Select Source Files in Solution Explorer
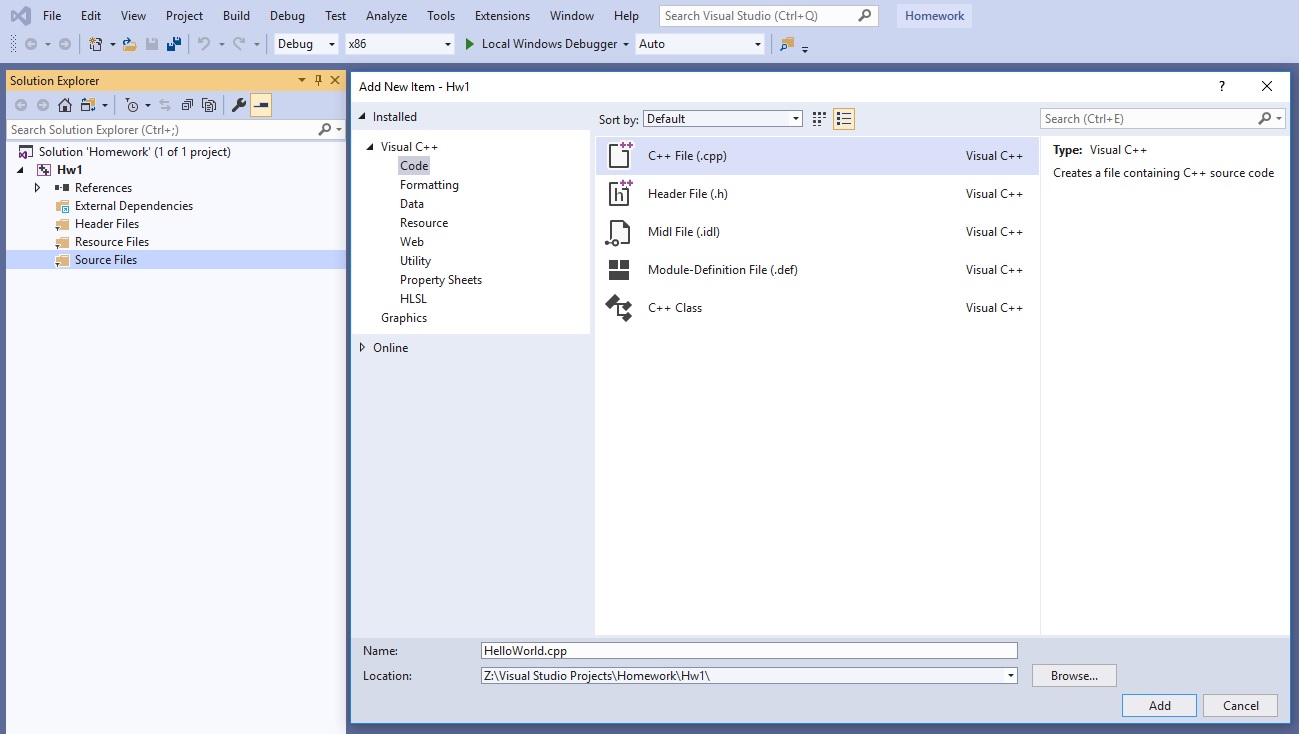1299x734 pixels. click(x=176, y=260)
